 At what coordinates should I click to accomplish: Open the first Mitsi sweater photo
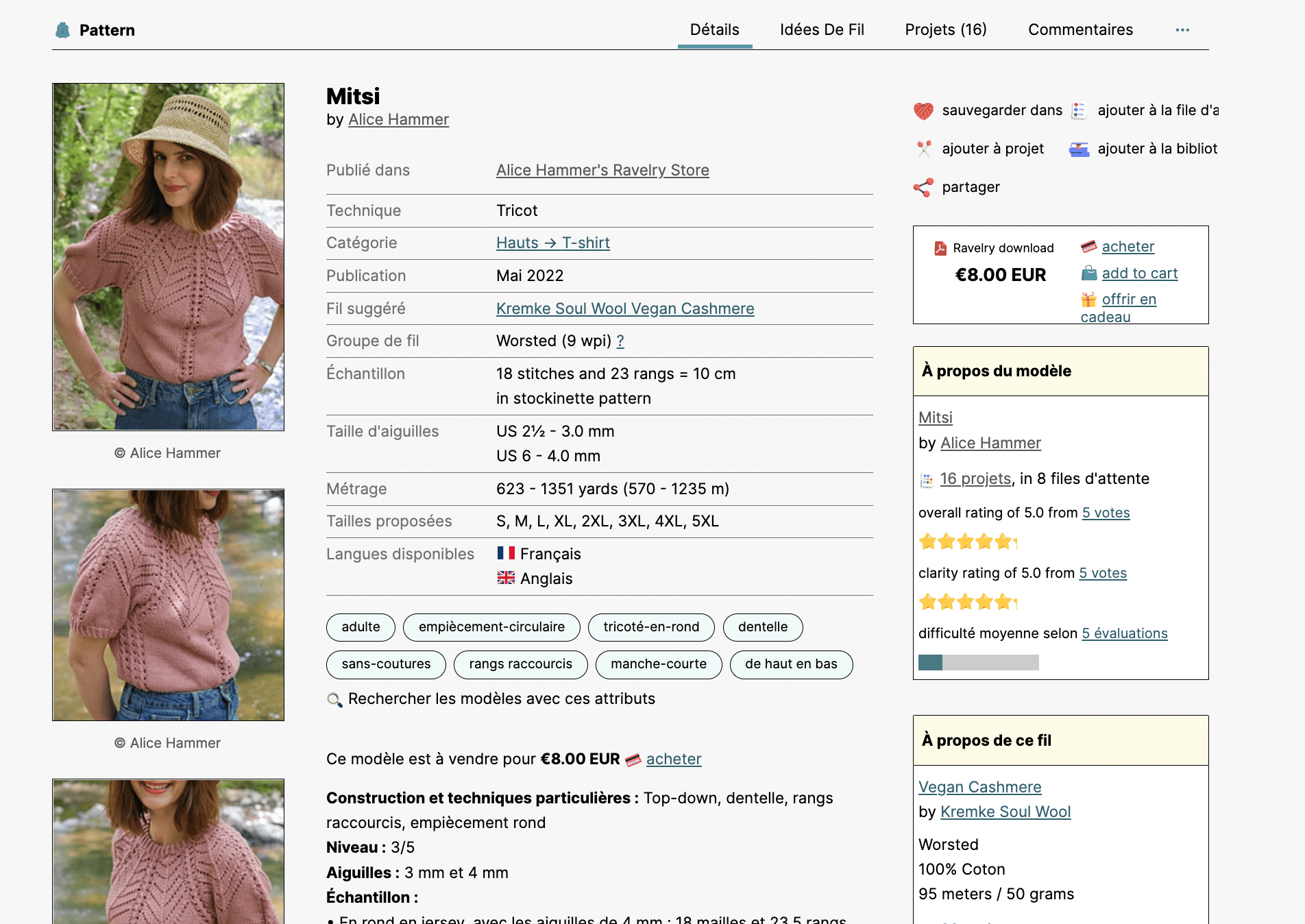point(169,257)
